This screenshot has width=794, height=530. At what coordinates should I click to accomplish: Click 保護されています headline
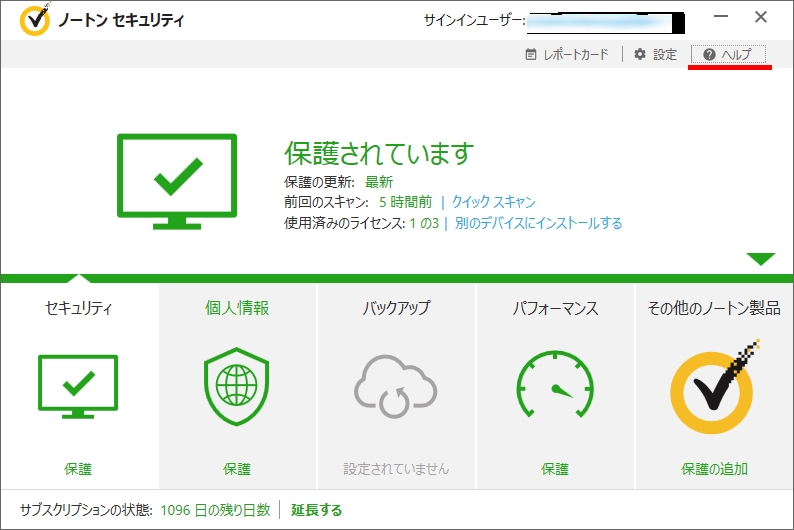[379, 153]
